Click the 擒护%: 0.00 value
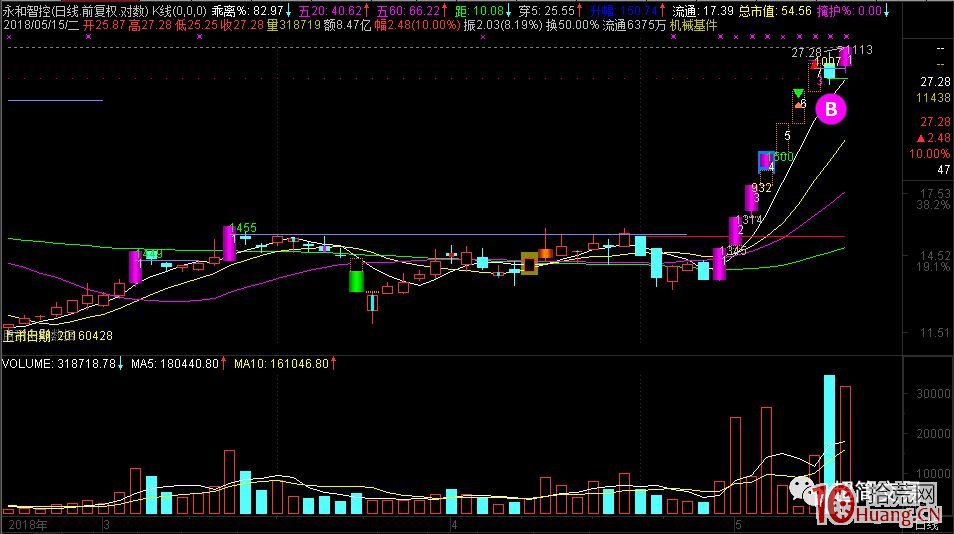Viewport: 954px width, 534px height. pyautogui.click(x=853, y=10)
